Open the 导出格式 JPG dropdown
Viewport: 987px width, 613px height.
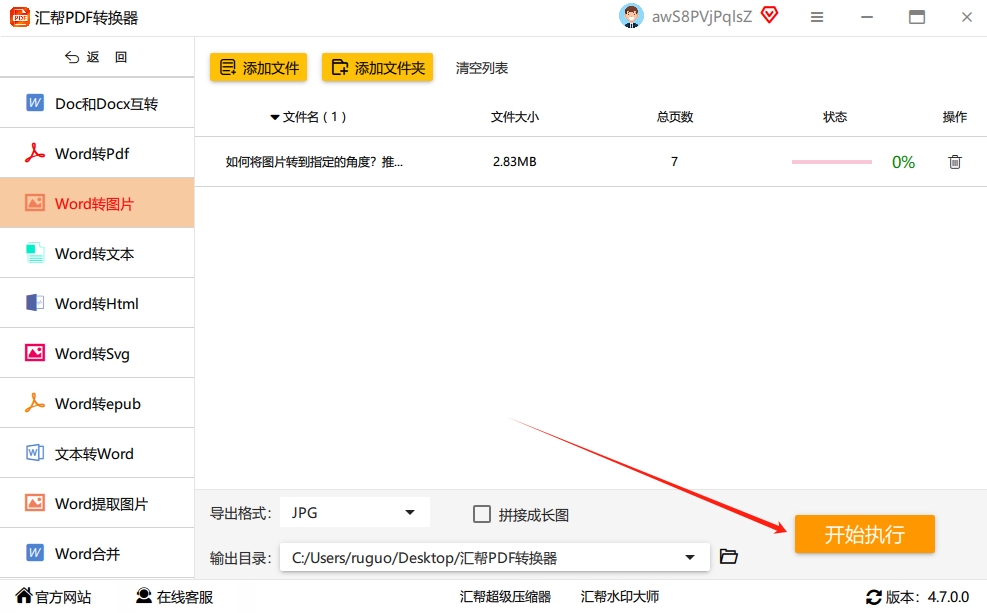pyautogui.click(x=354, y=512)
